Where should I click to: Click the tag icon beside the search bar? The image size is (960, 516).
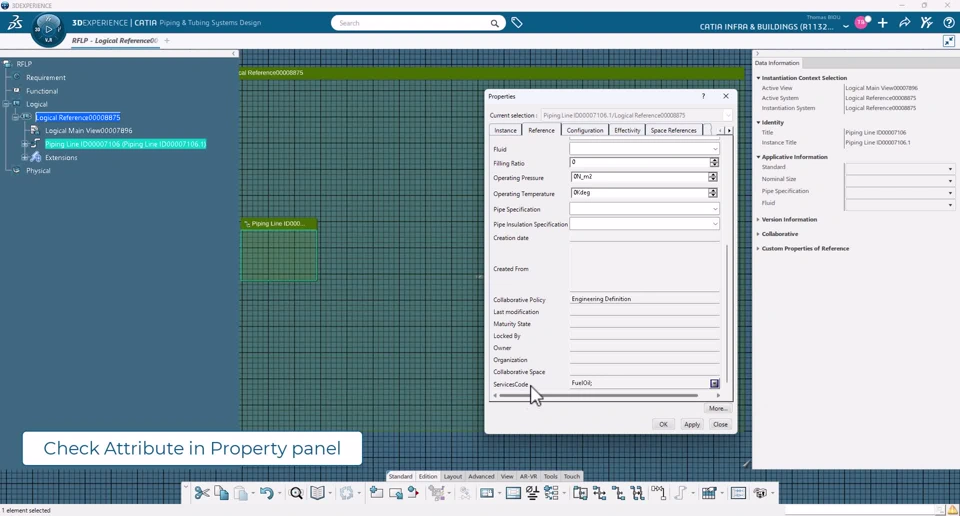[x=517, y=23]
